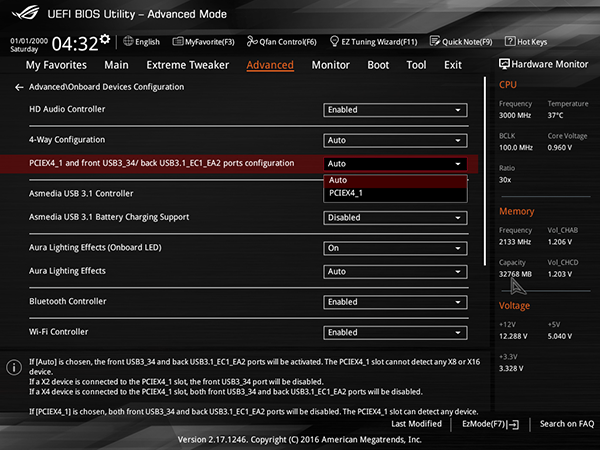The width and height of the screenshot is (600, 450).
Task: Click the settings gear next to the clock
Action: (x=105, y=39)
